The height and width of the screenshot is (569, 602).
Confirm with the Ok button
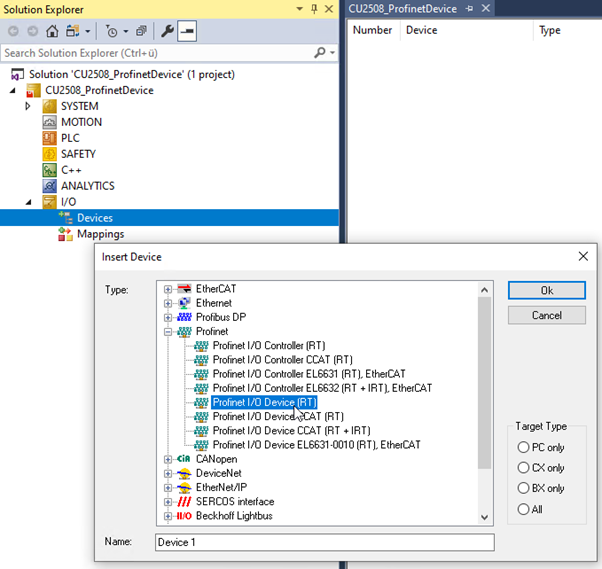point(547,290)
